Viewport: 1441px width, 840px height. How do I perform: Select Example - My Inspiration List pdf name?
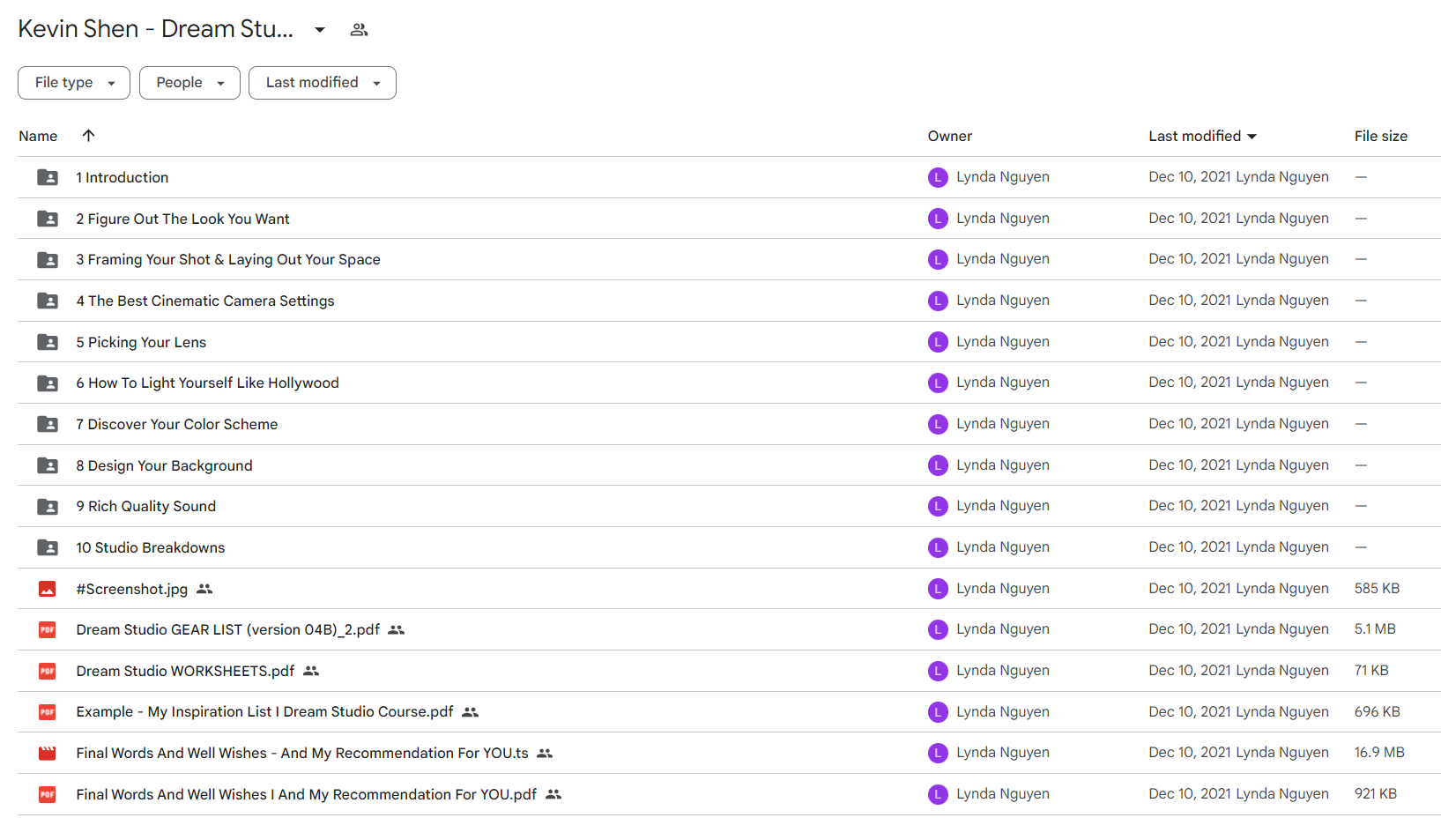pos(264,712)
